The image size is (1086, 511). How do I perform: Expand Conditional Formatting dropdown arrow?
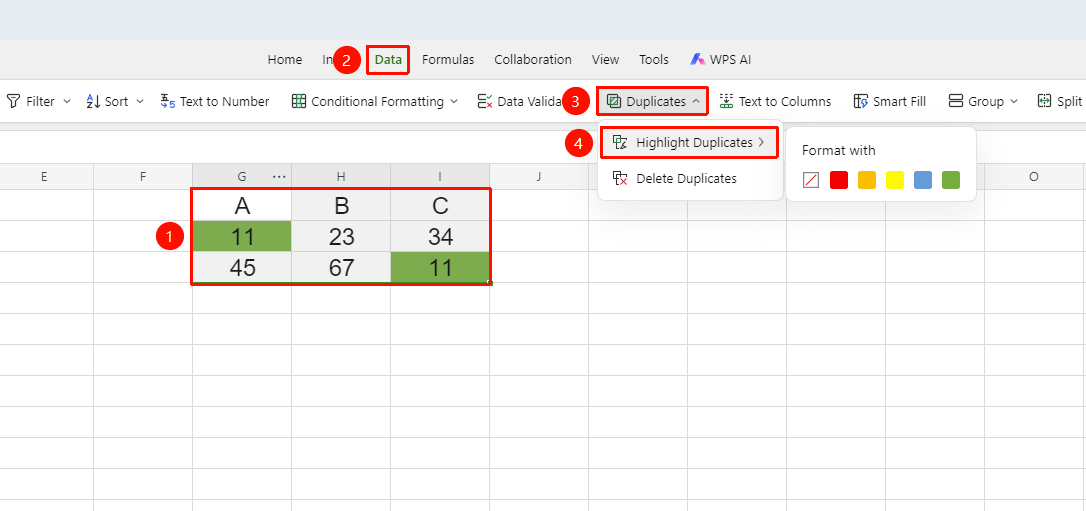click(x=454, y=101)
